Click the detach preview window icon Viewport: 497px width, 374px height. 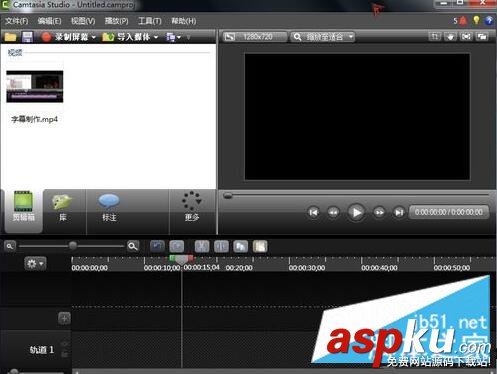482,36
